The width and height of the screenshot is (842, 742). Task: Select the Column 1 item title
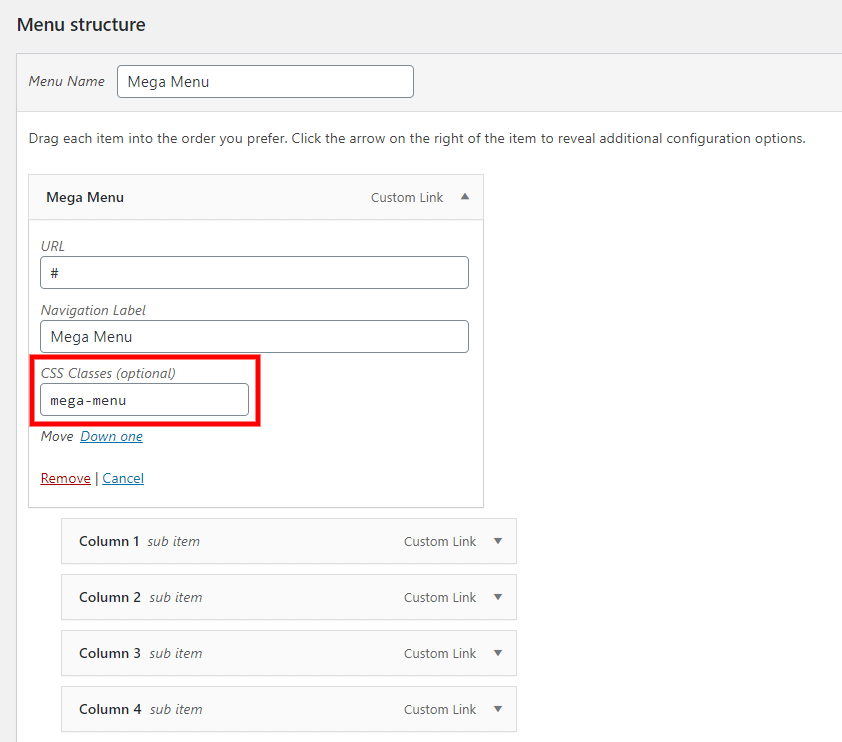109,541
